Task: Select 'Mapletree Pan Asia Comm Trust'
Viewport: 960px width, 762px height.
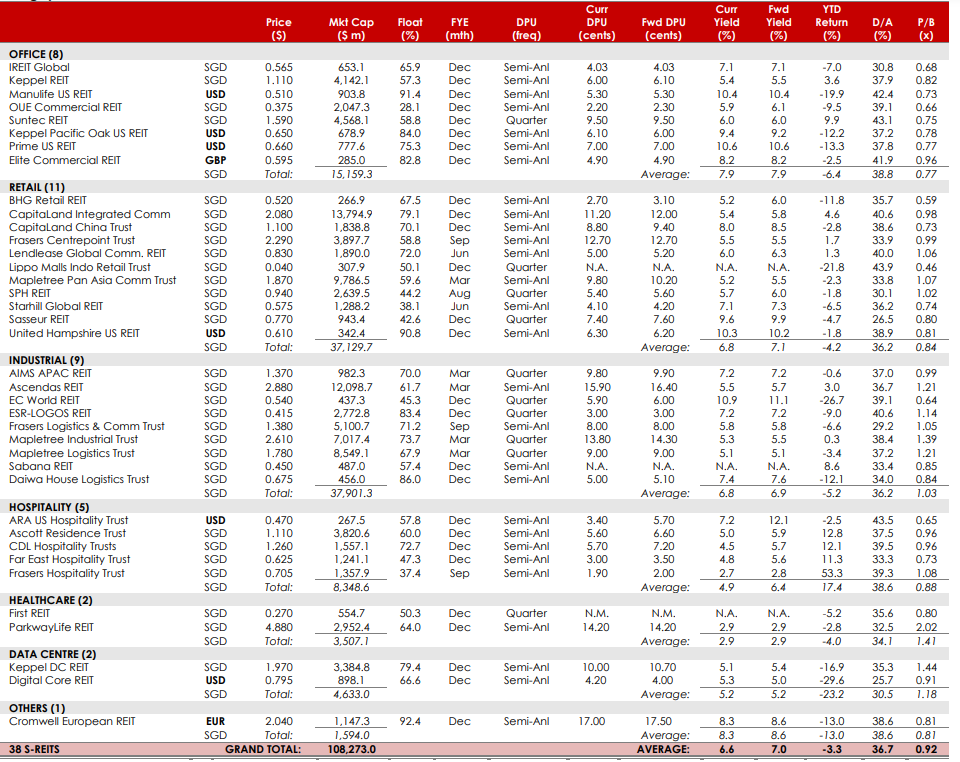Action: (92, 280)
